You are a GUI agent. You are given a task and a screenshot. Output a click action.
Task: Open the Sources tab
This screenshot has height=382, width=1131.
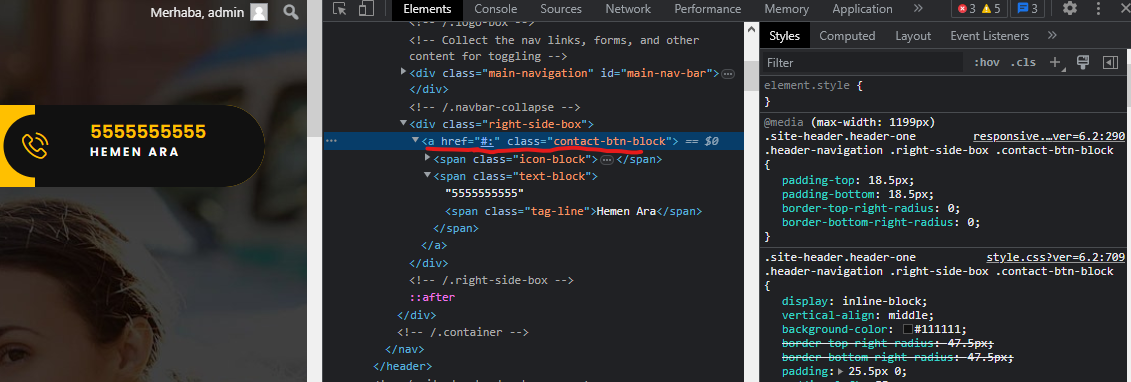(561, 9)
